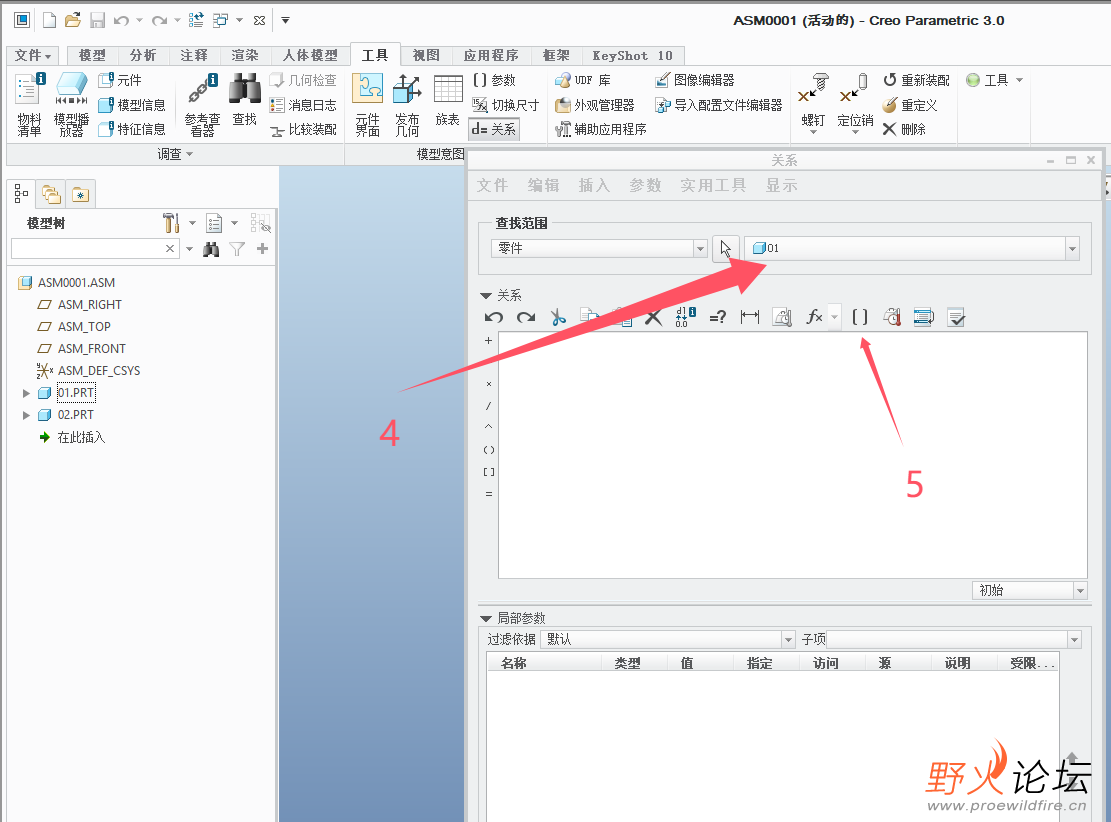Click the 重新装配 reassemble button
The height and width of the screenshot is (822, 1111).
[915, 80]
